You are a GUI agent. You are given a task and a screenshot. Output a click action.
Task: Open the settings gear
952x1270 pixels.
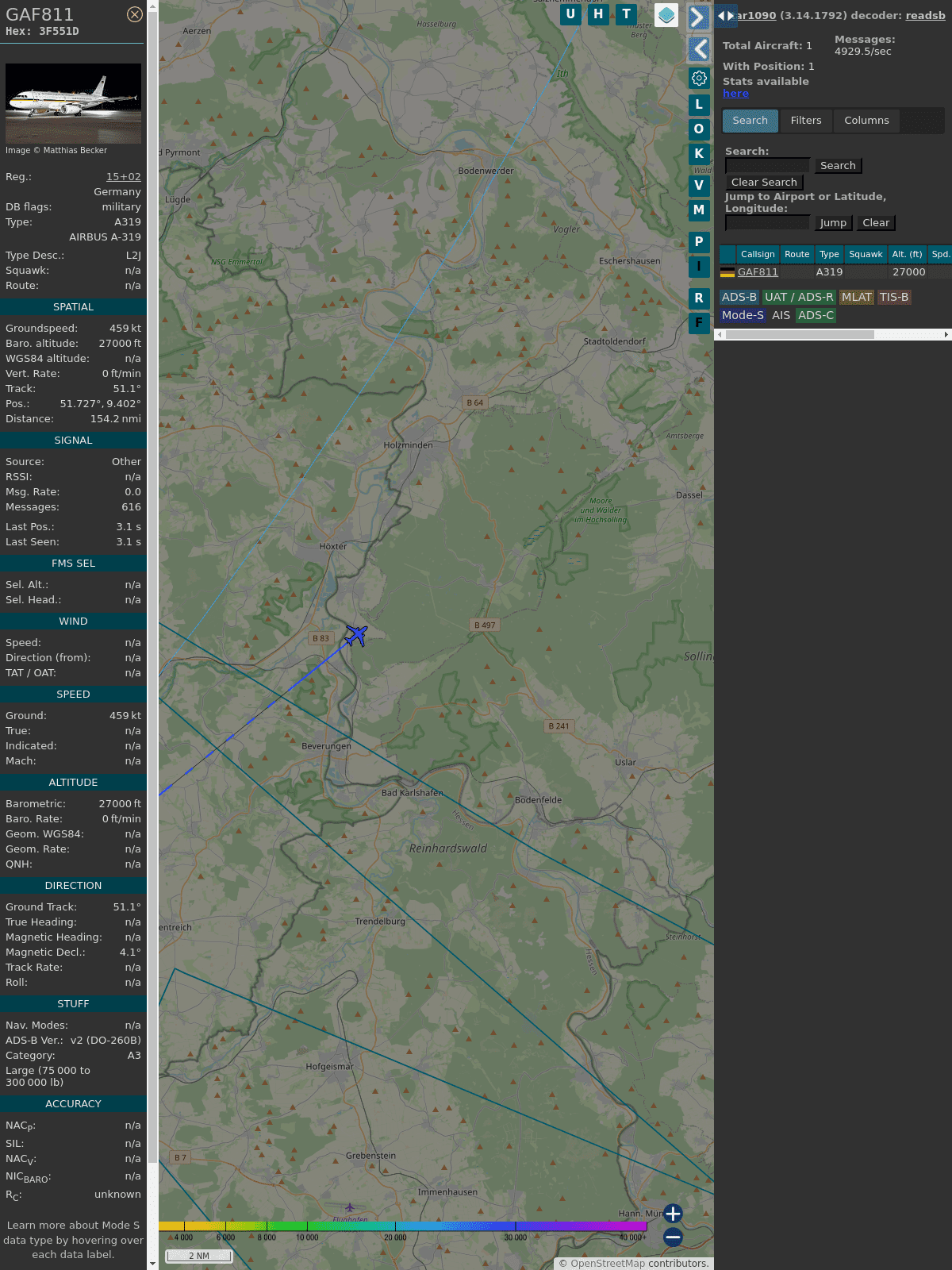coord(699,78)
